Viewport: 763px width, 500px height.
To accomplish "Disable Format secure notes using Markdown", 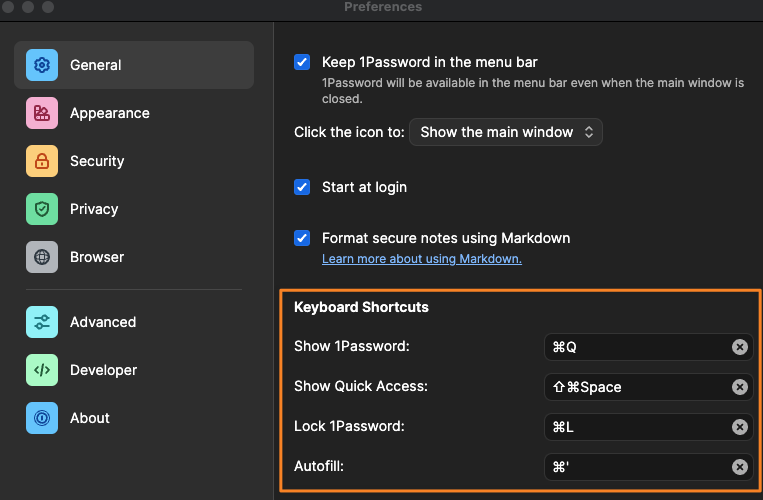I will tap(302, 238).
